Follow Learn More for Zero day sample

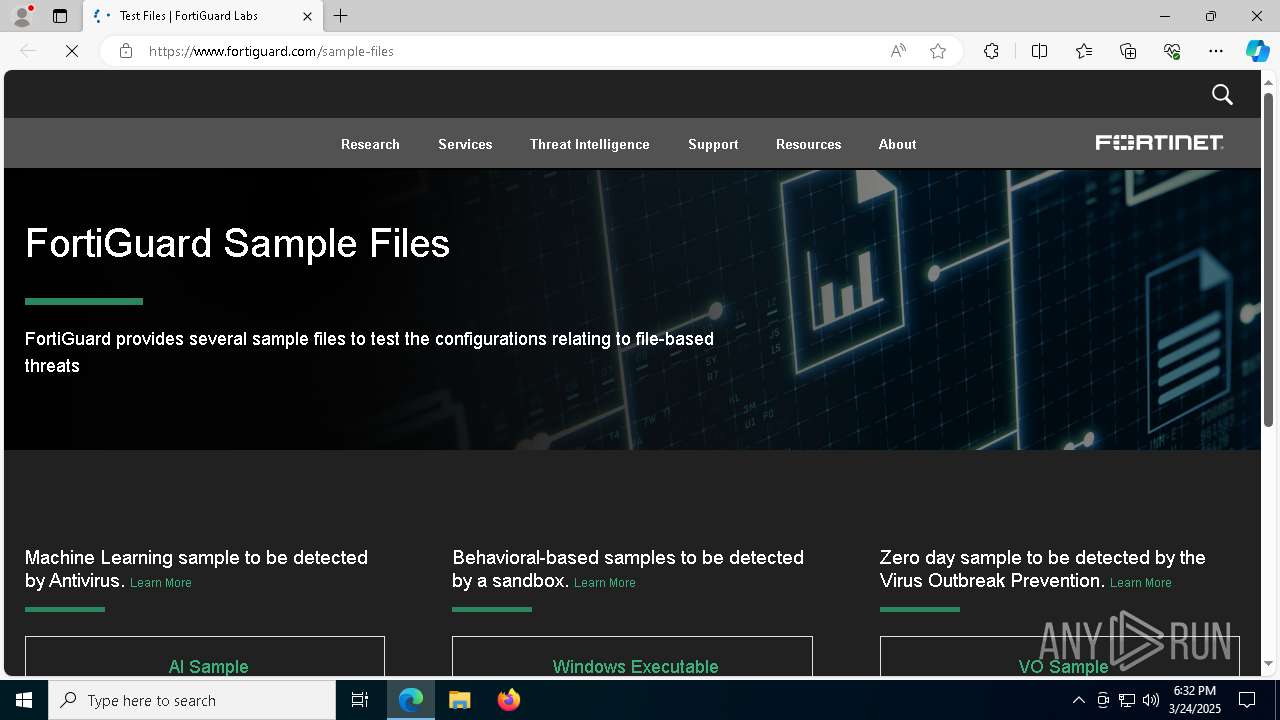(x=1140, y=583)
